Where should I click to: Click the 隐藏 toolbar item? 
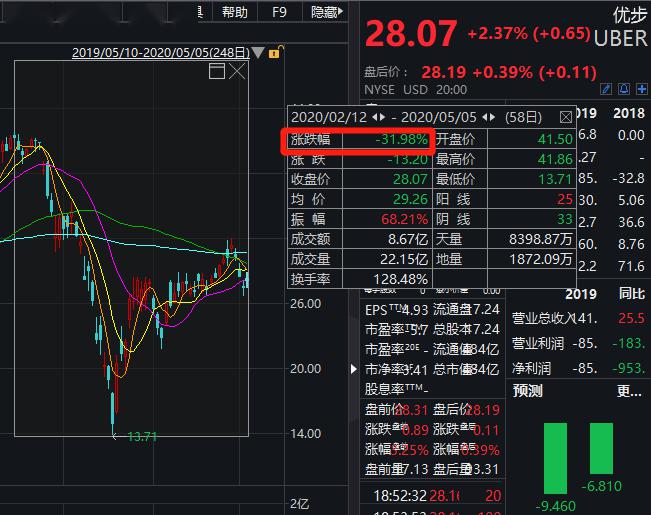click(324, 12)
